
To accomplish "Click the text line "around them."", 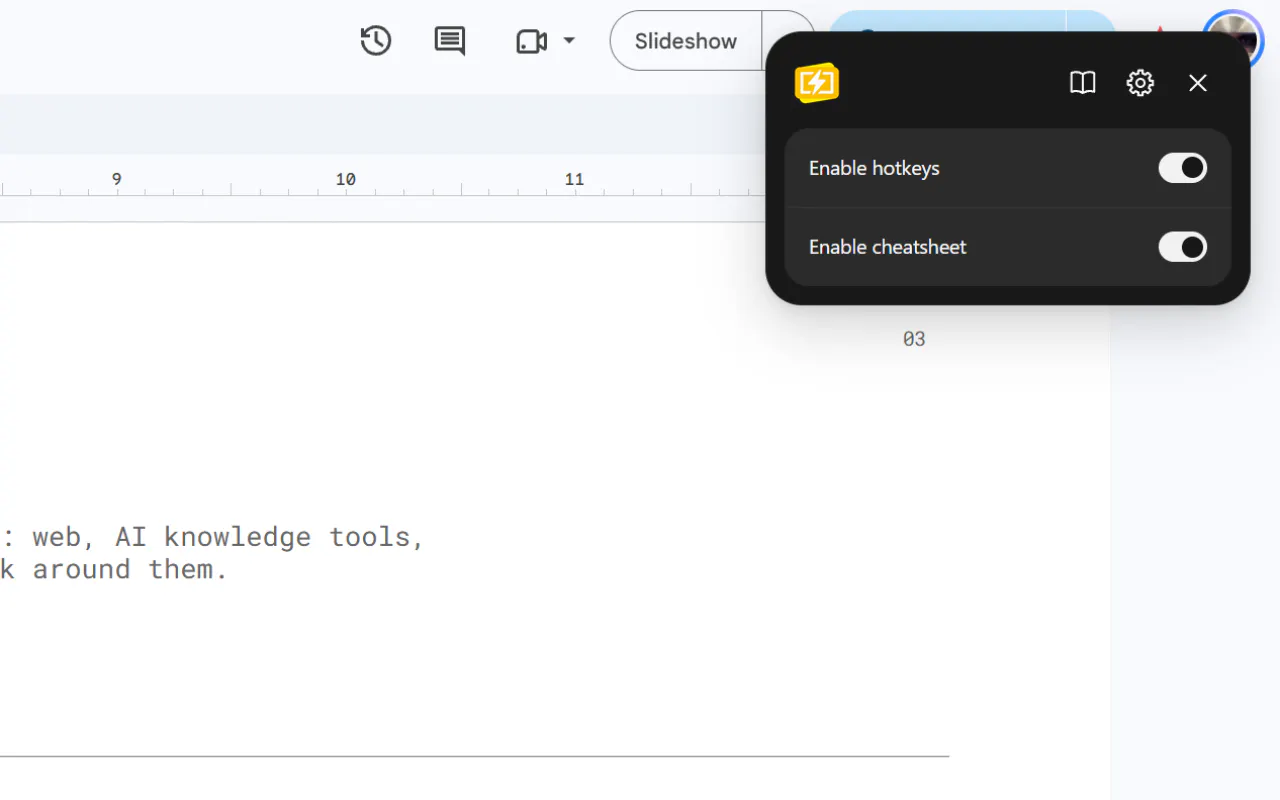I will [130, 569].
